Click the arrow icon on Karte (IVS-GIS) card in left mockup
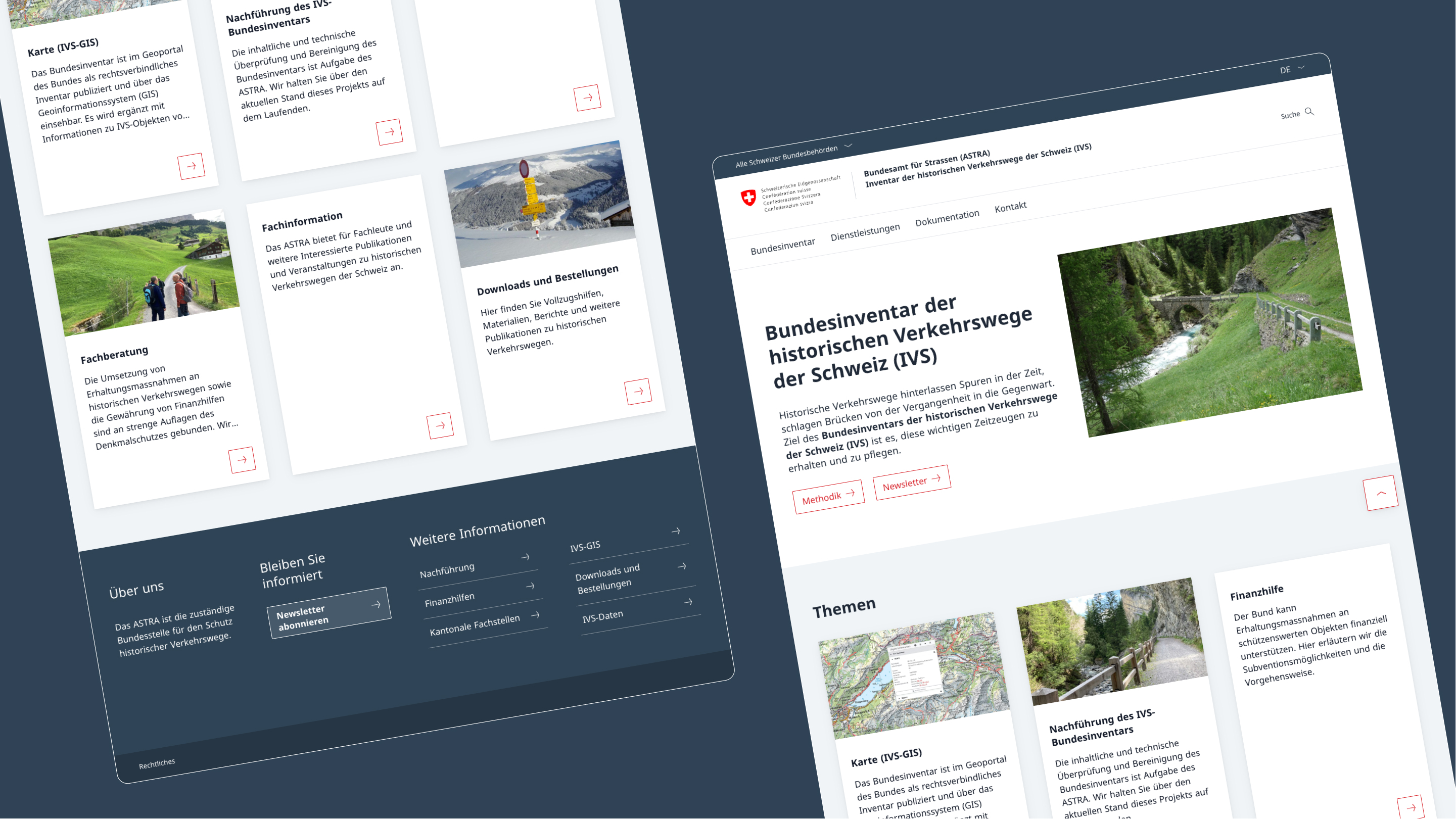Viewport: 1456px width, 819px height. pyautogui.click(x=192, y=166)
